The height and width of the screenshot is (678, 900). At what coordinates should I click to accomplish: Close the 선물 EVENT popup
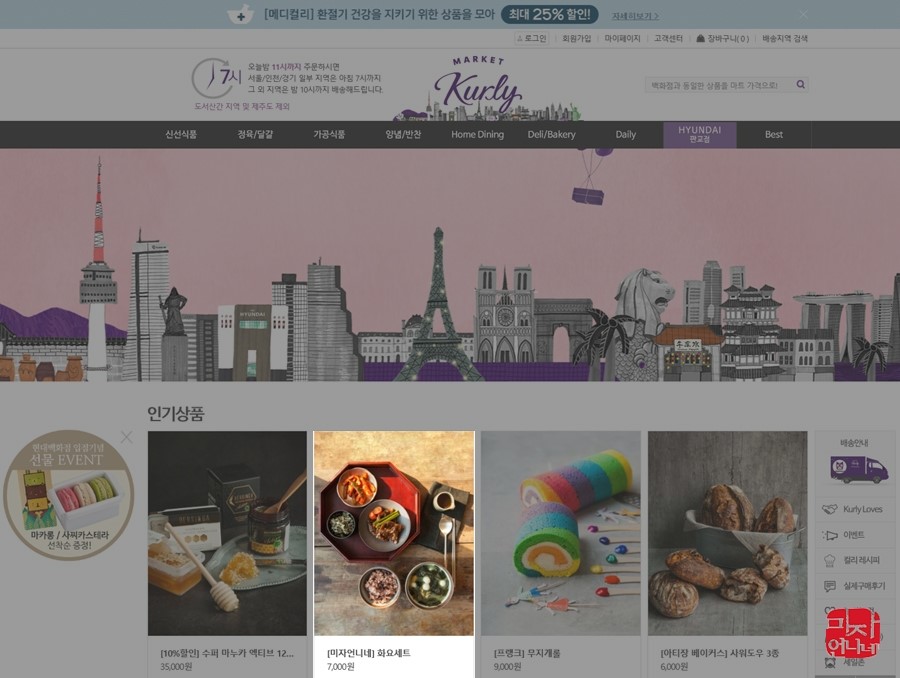coord(127,437)
